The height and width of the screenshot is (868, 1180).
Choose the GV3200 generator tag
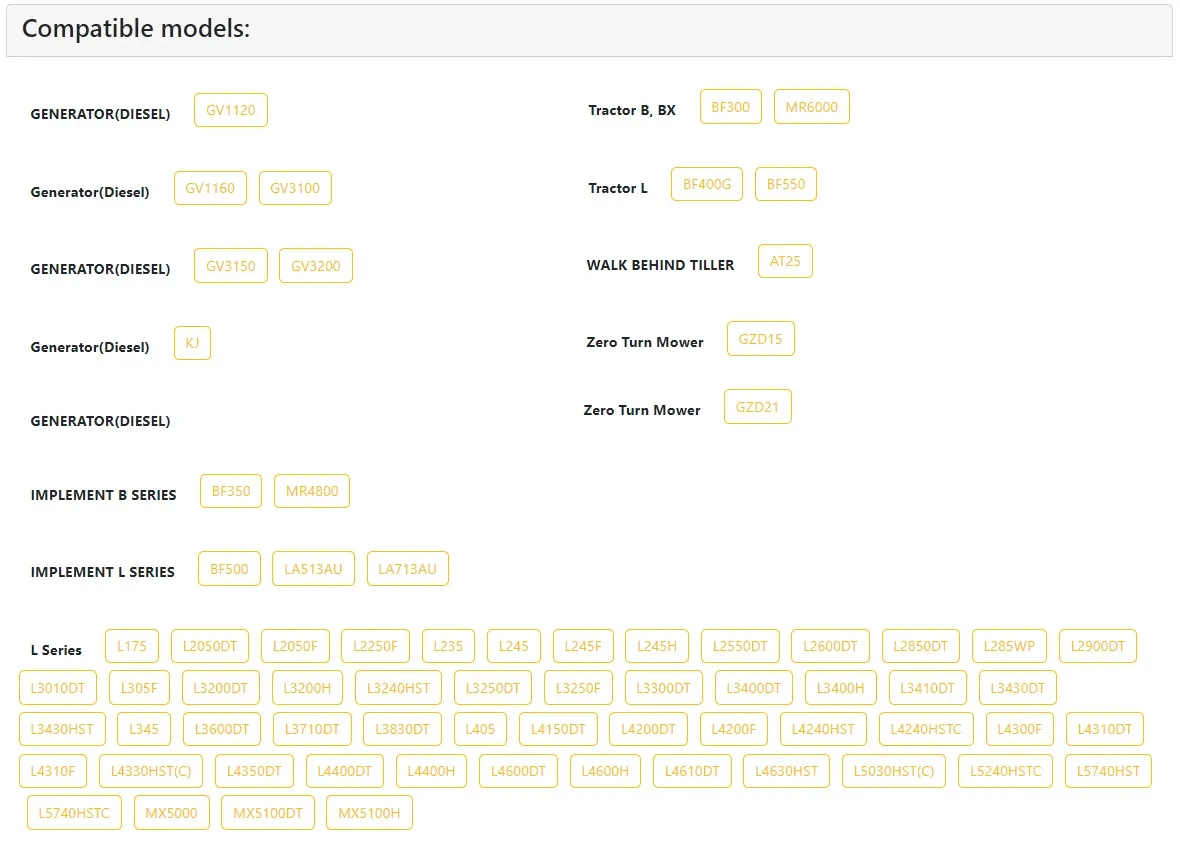[x=315, y=266]
